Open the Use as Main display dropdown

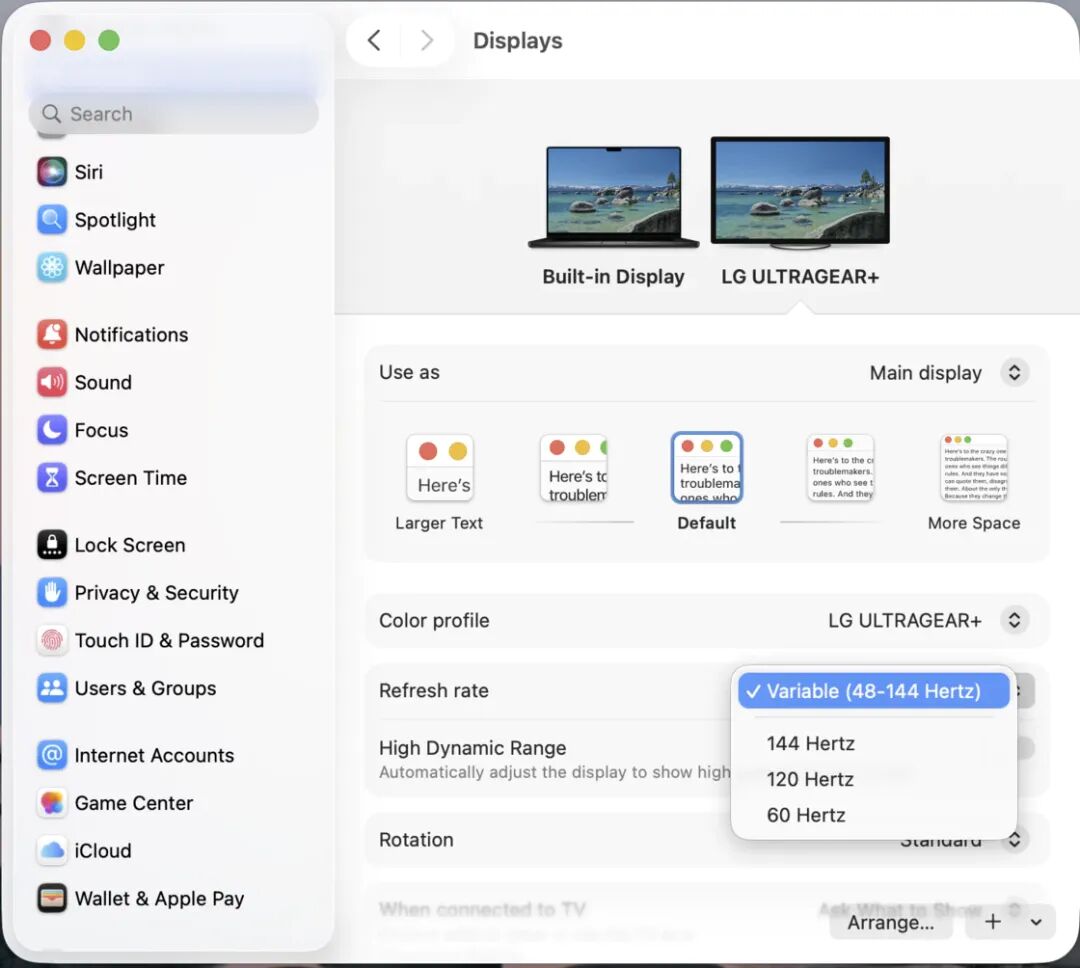(1014, 373)
